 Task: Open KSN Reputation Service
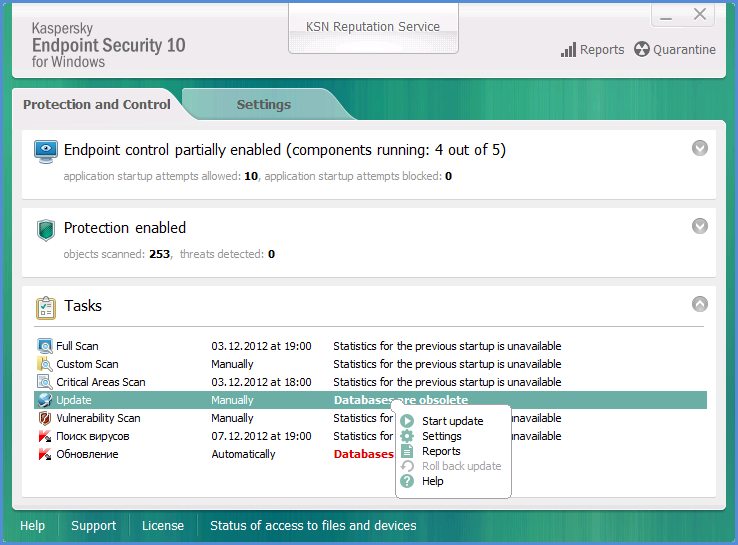372,27
